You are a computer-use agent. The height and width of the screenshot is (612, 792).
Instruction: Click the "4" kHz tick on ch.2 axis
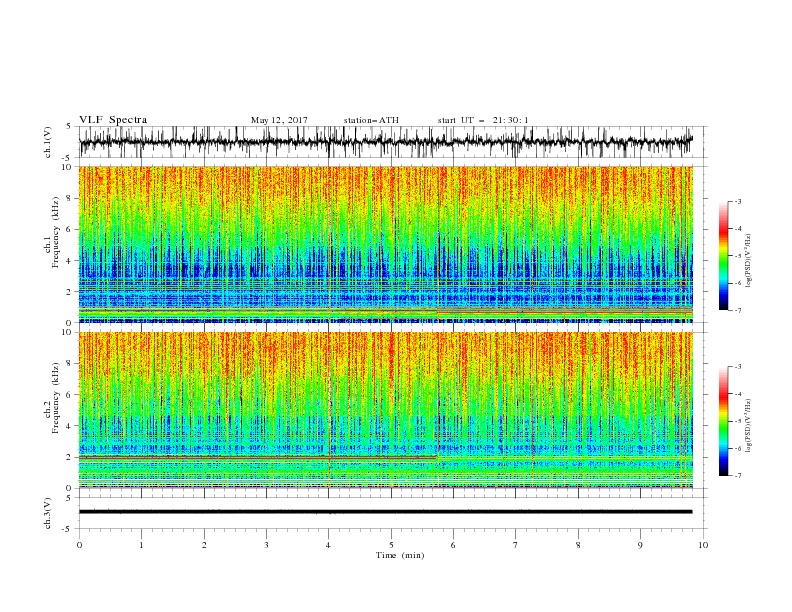pos(70,426)
